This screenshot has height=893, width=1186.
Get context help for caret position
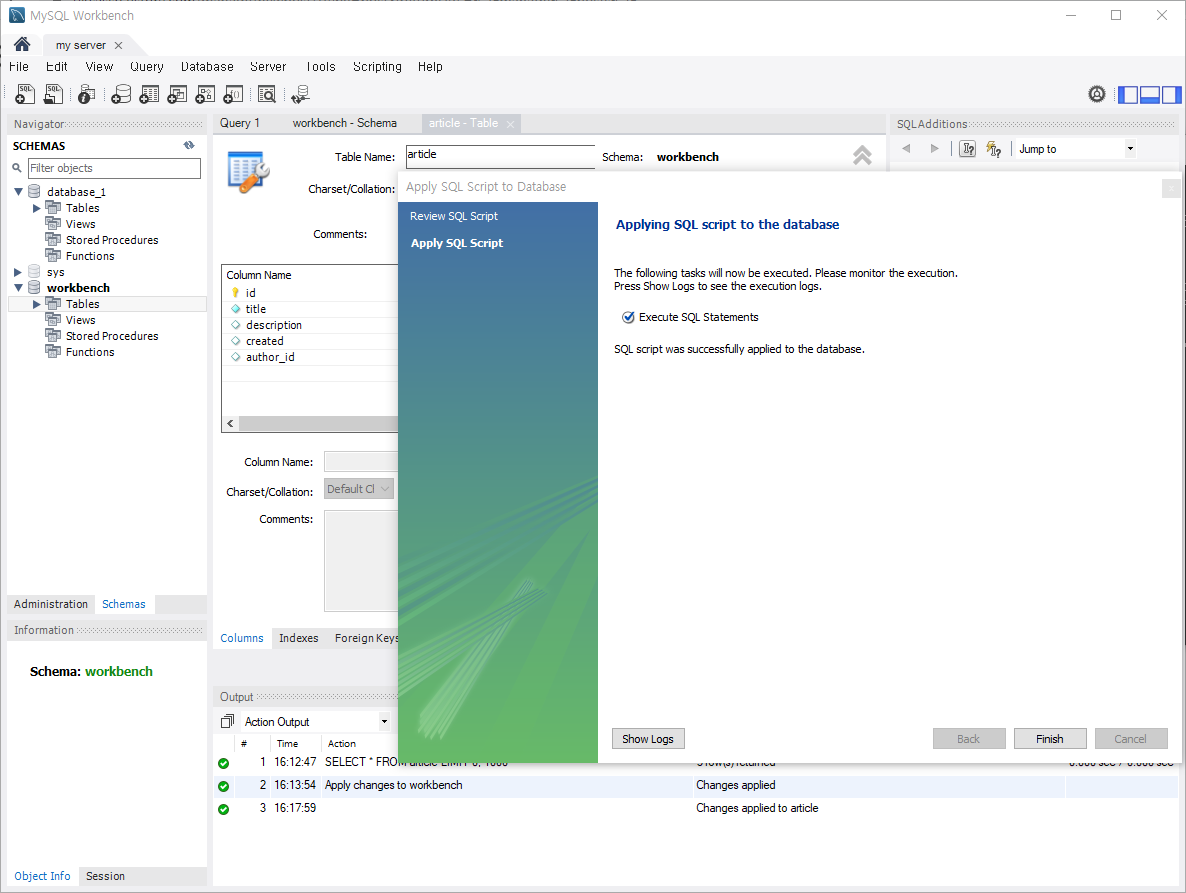pyautogui.click(x=994, y=149)
